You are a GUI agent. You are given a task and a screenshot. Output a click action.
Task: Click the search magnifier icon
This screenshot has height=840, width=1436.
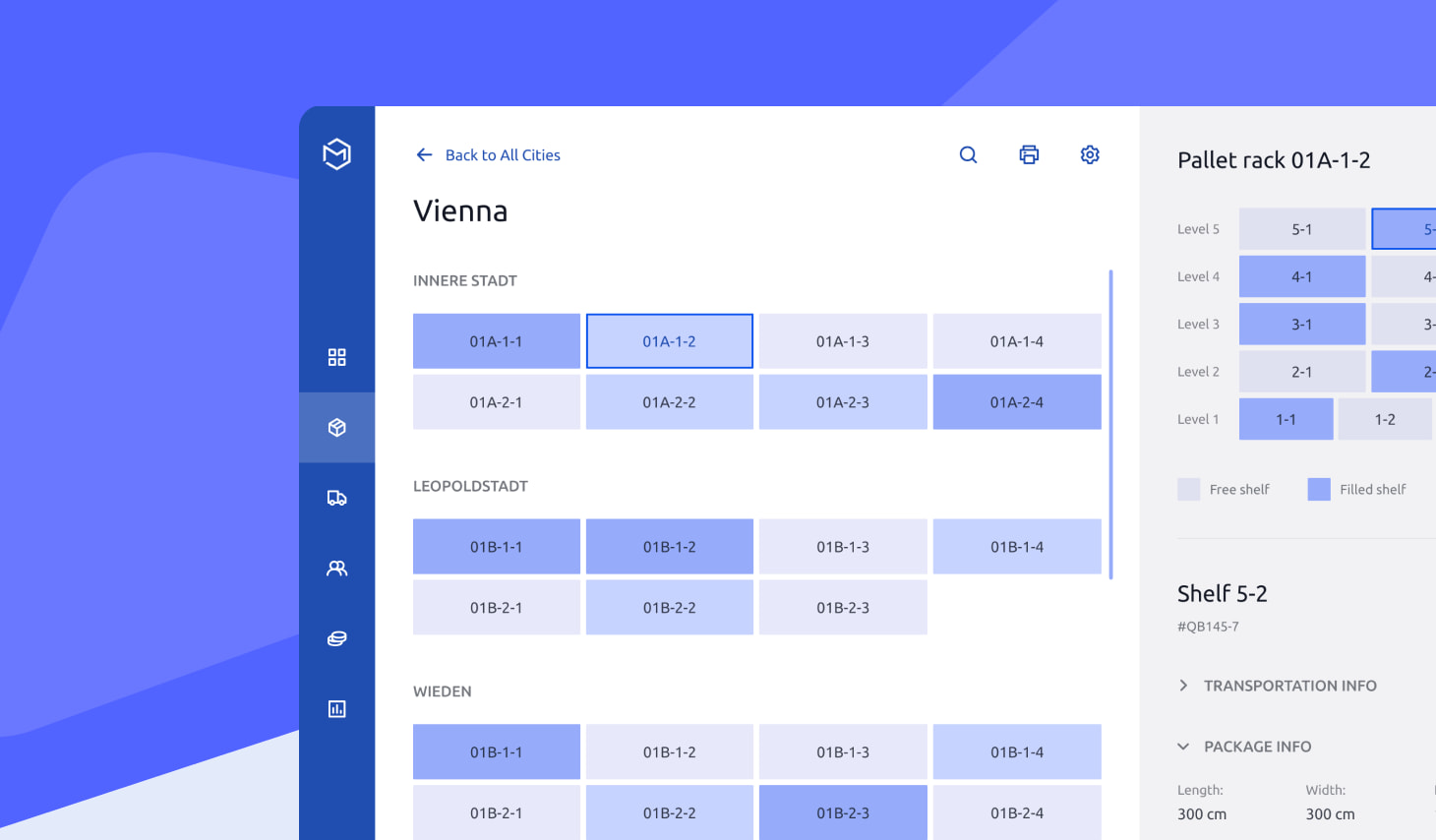[968, 154]
